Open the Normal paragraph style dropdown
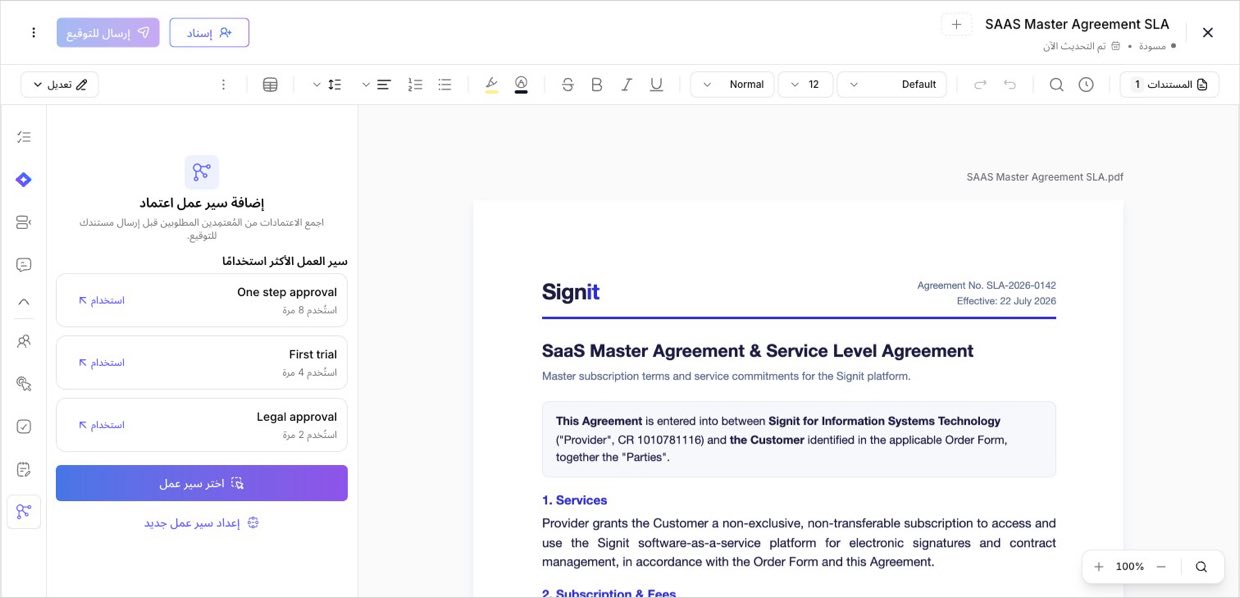The height and width of the screenshot is (598, 1240). (x=732, y=85)
